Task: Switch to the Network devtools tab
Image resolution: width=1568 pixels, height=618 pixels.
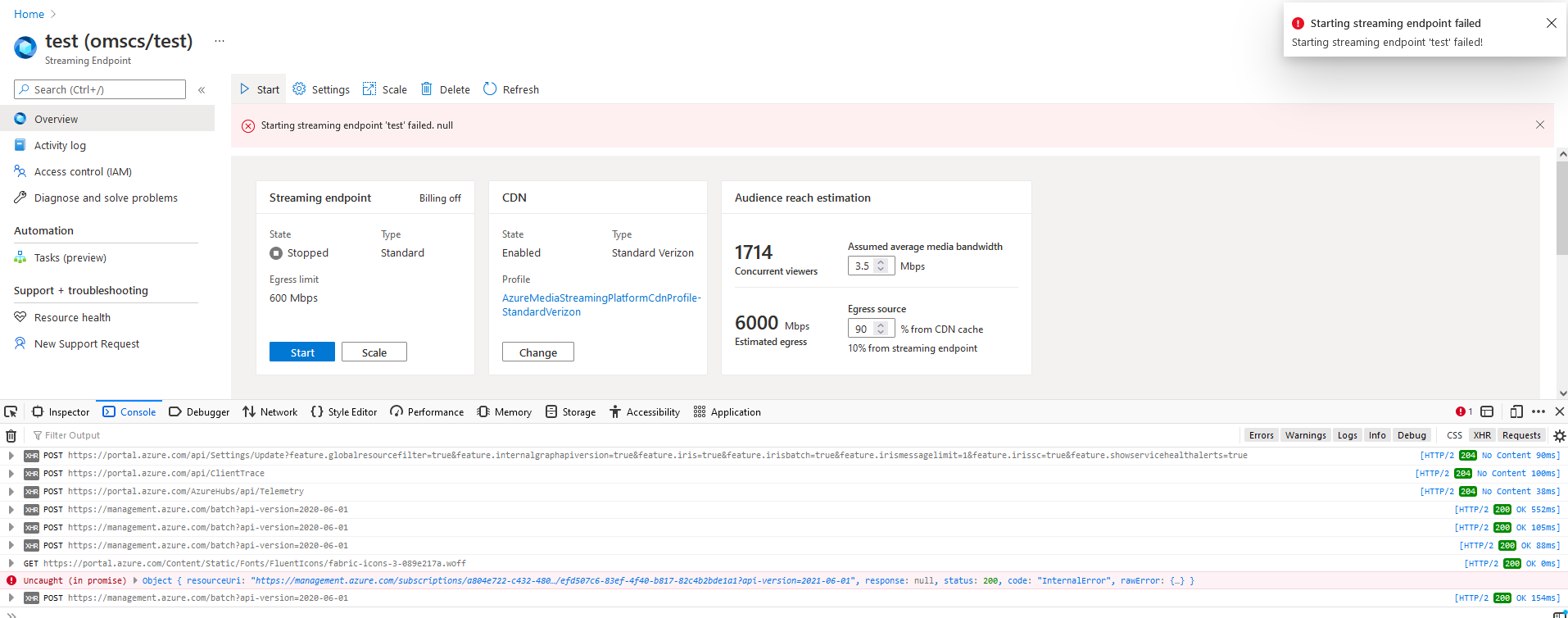Action: click(x=270, y=411)
